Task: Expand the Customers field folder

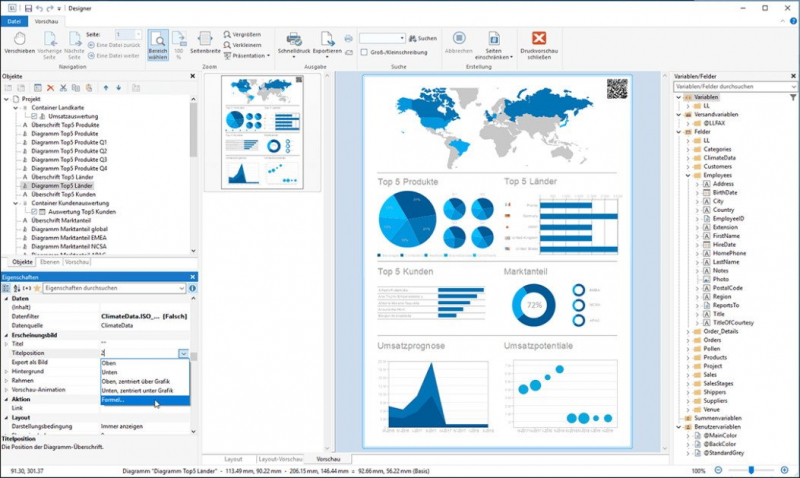Action: point(688,167)
